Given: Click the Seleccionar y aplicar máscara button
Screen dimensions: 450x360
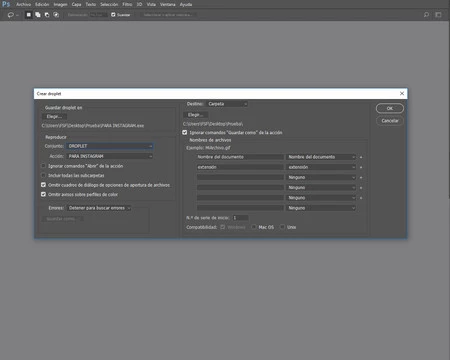Looking at the screenshot, I should pos(168,15).
